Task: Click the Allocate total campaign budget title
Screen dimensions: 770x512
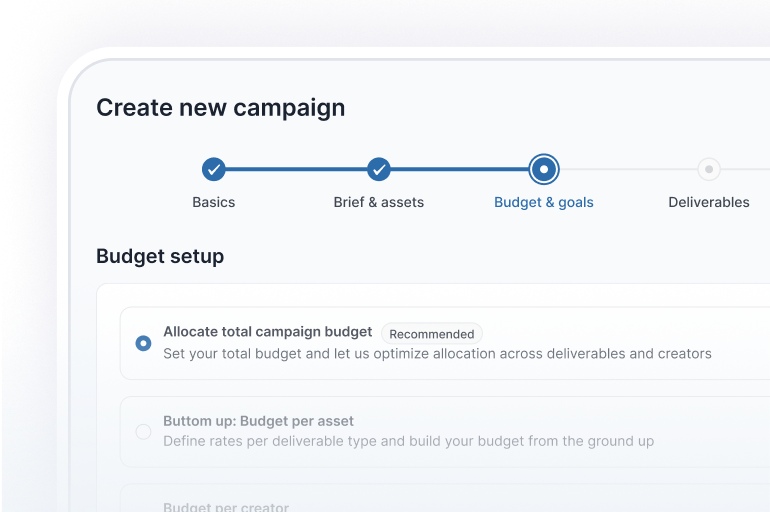Action: click(267, 332)
